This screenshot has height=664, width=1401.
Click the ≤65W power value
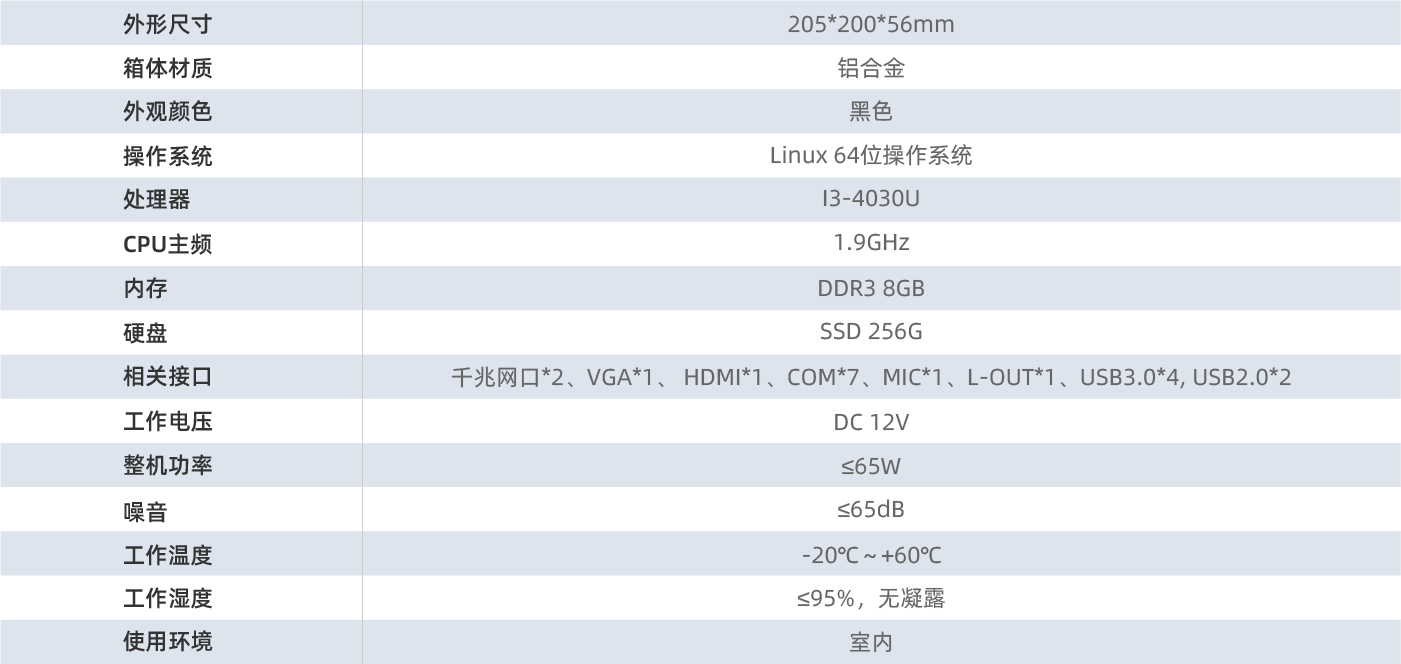[x=871, y=466]
